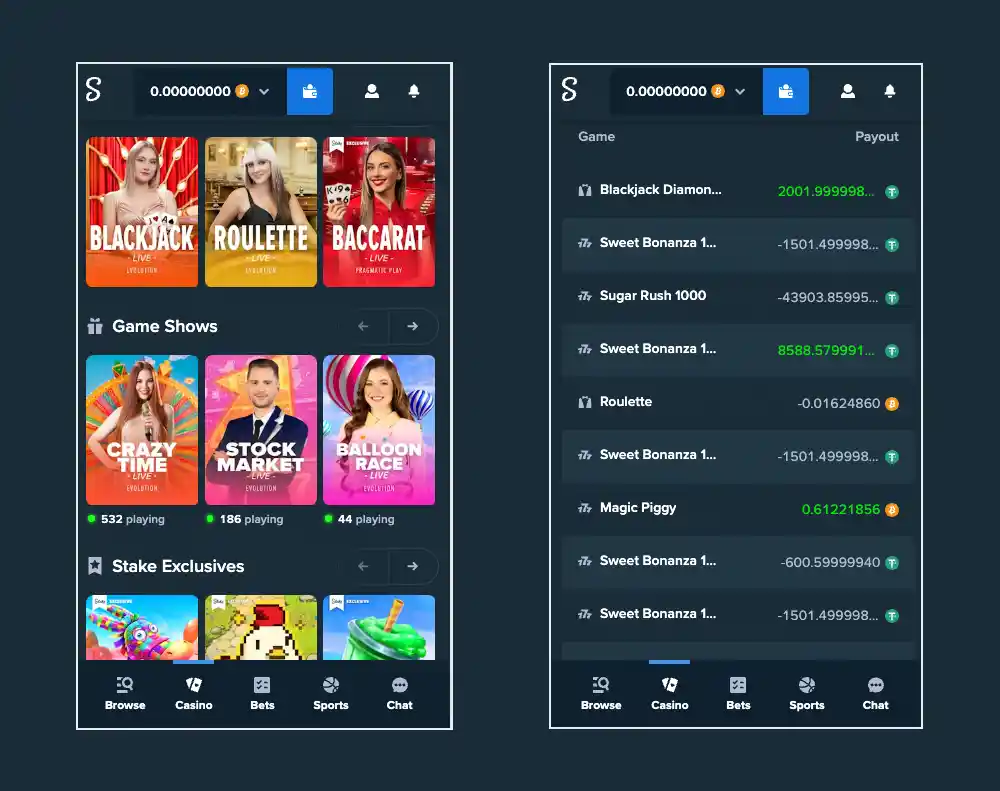Select the Roulette bet row

pos(739,403)
